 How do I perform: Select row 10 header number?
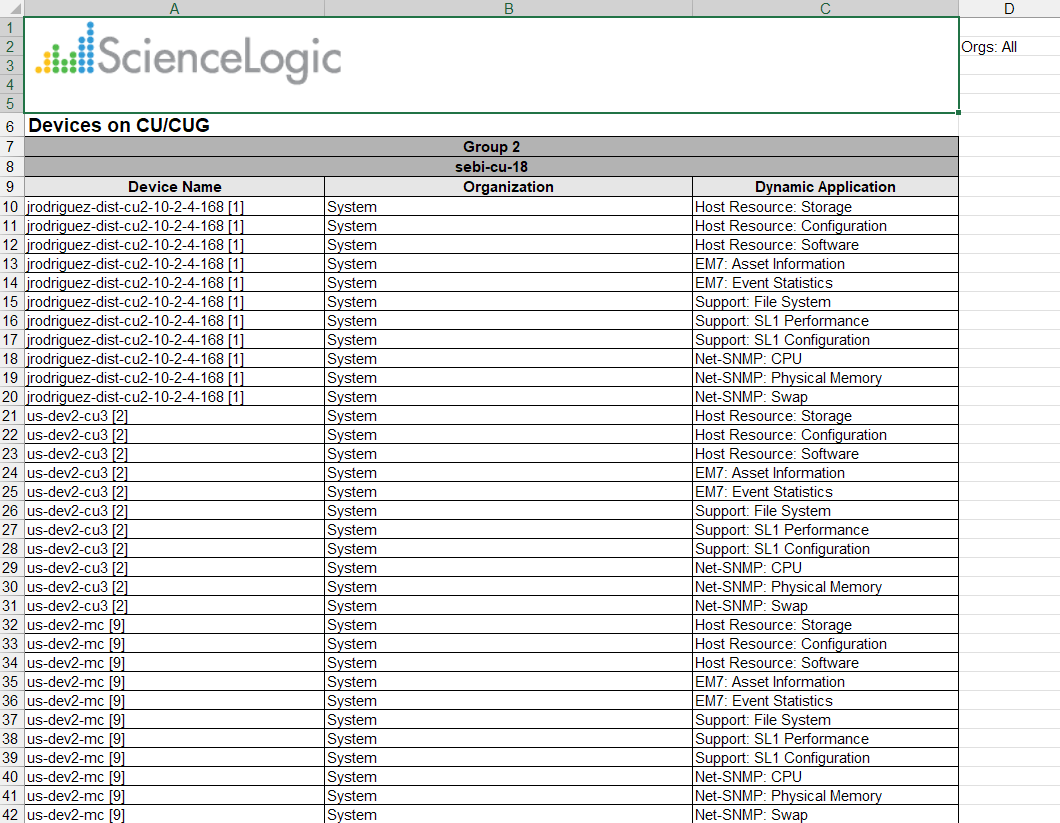[11, 207]
